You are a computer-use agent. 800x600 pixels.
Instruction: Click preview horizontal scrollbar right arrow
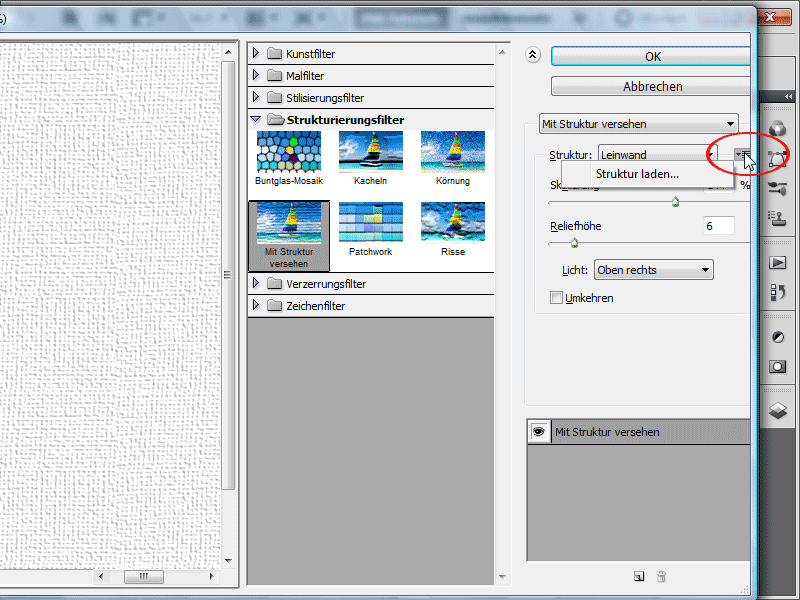coord(212,577)
